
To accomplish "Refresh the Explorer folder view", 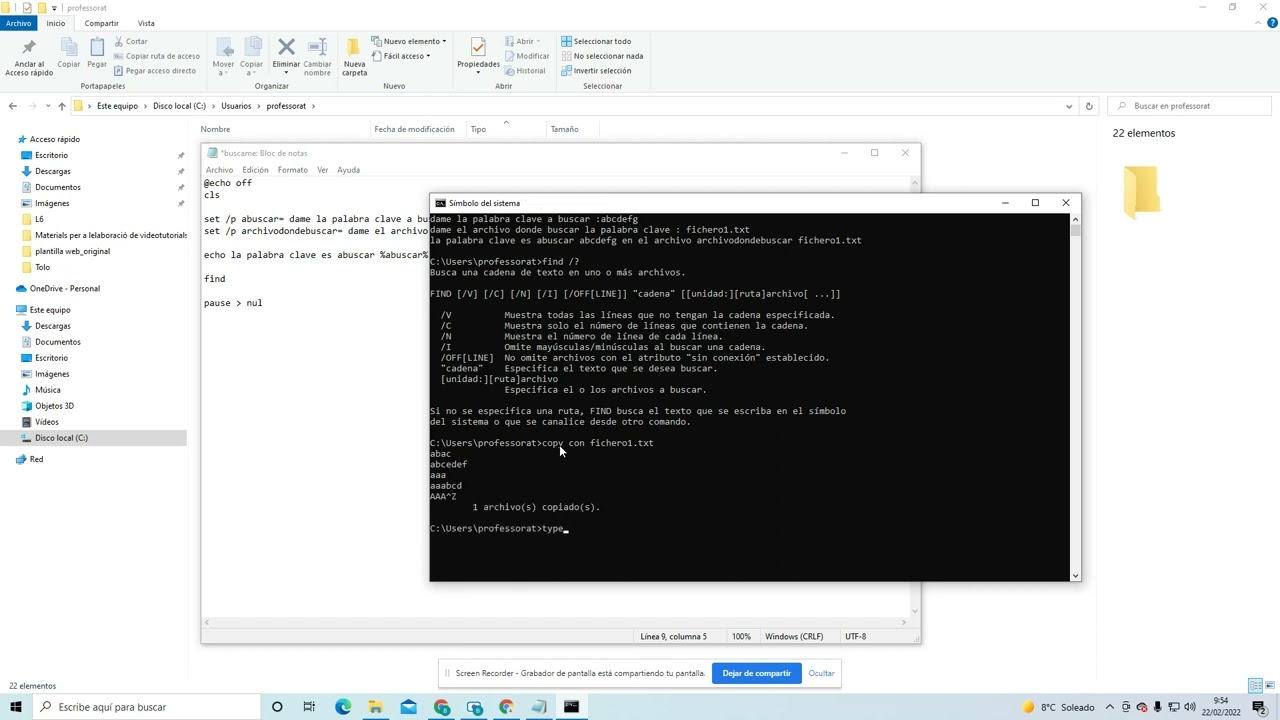I will click(x=1089, y=106).
